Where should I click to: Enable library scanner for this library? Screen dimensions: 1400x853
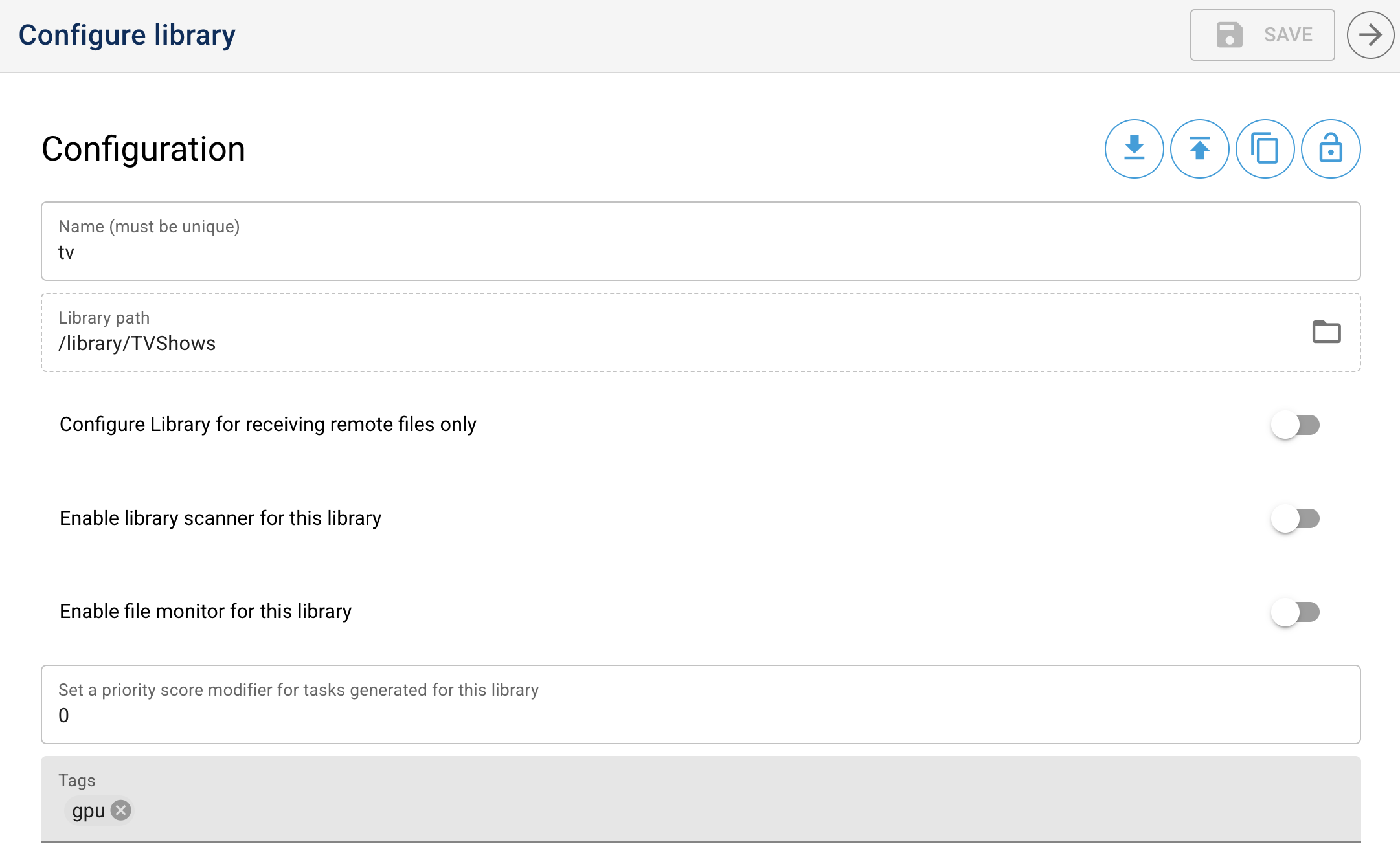click(x=1294, y=518)
